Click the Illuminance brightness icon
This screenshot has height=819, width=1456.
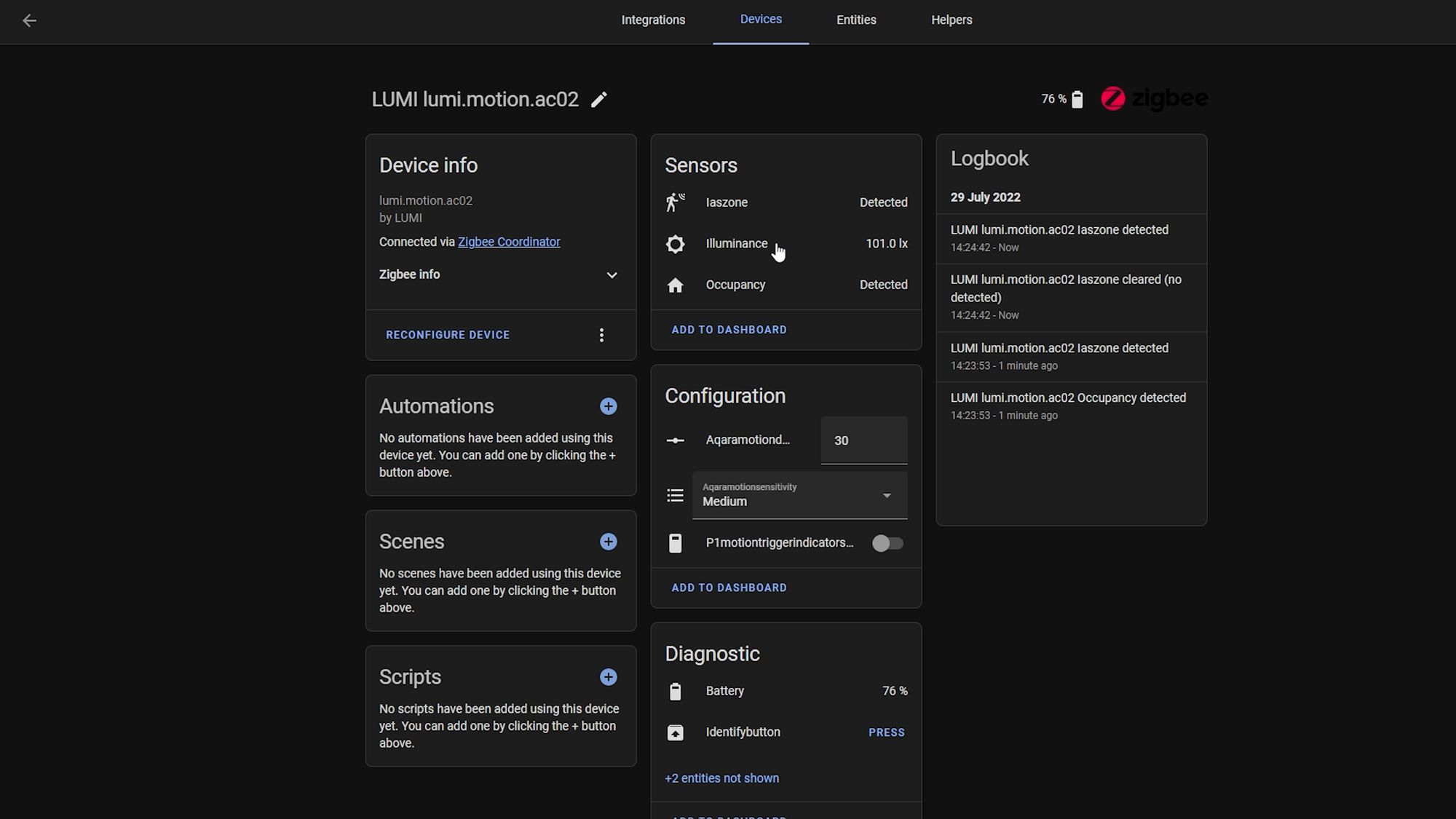(676, 244)
